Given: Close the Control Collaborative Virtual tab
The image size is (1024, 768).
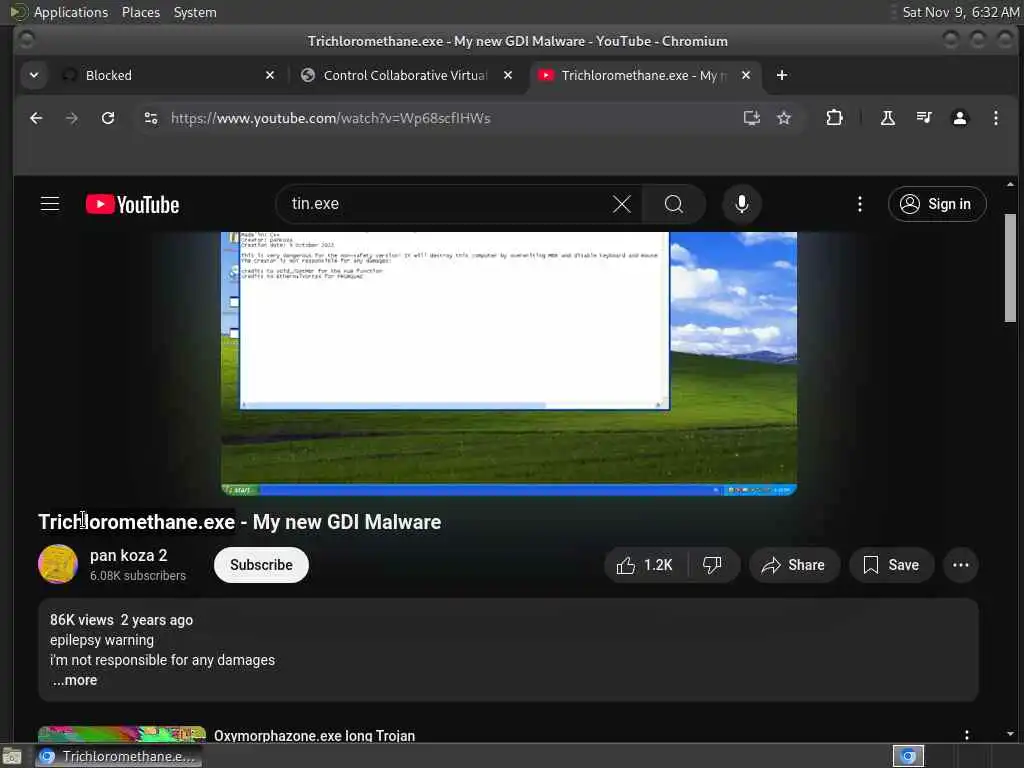Looking at the screenshot, I should tap(507, 75).
